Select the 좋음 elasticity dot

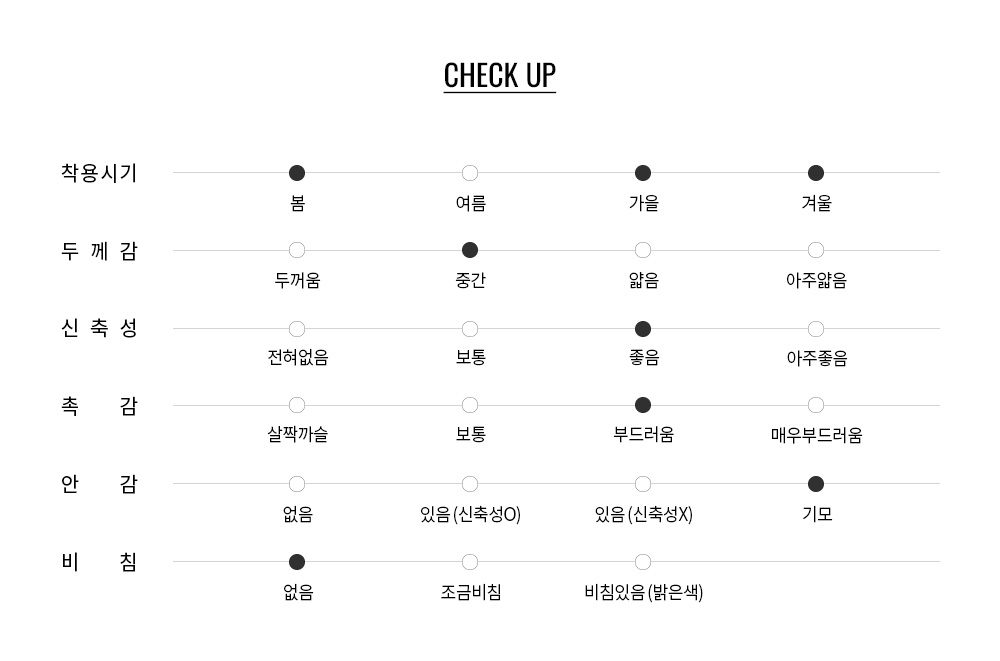tap(643, 329)
